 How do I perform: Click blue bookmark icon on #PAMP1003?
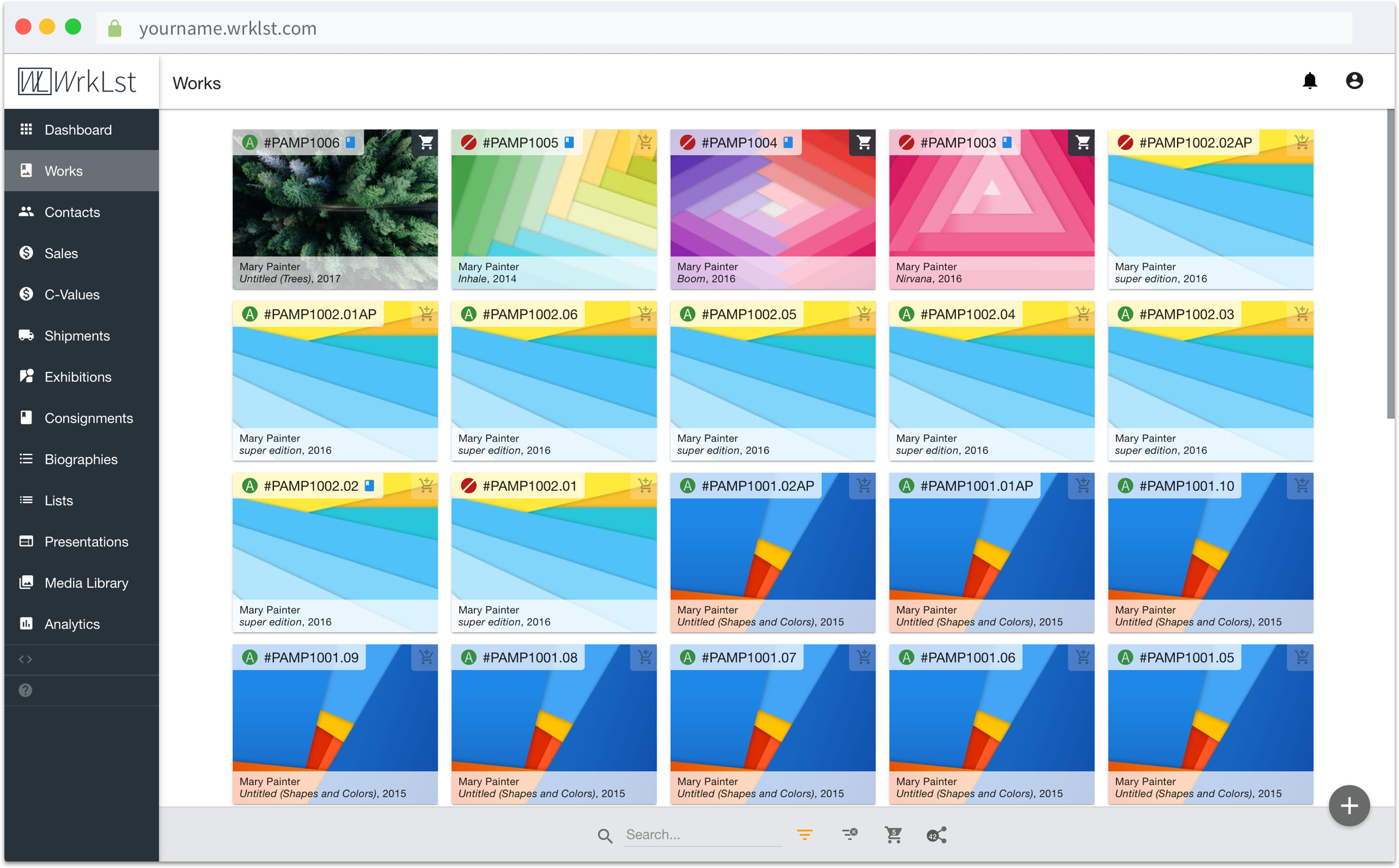point(1007,142)
